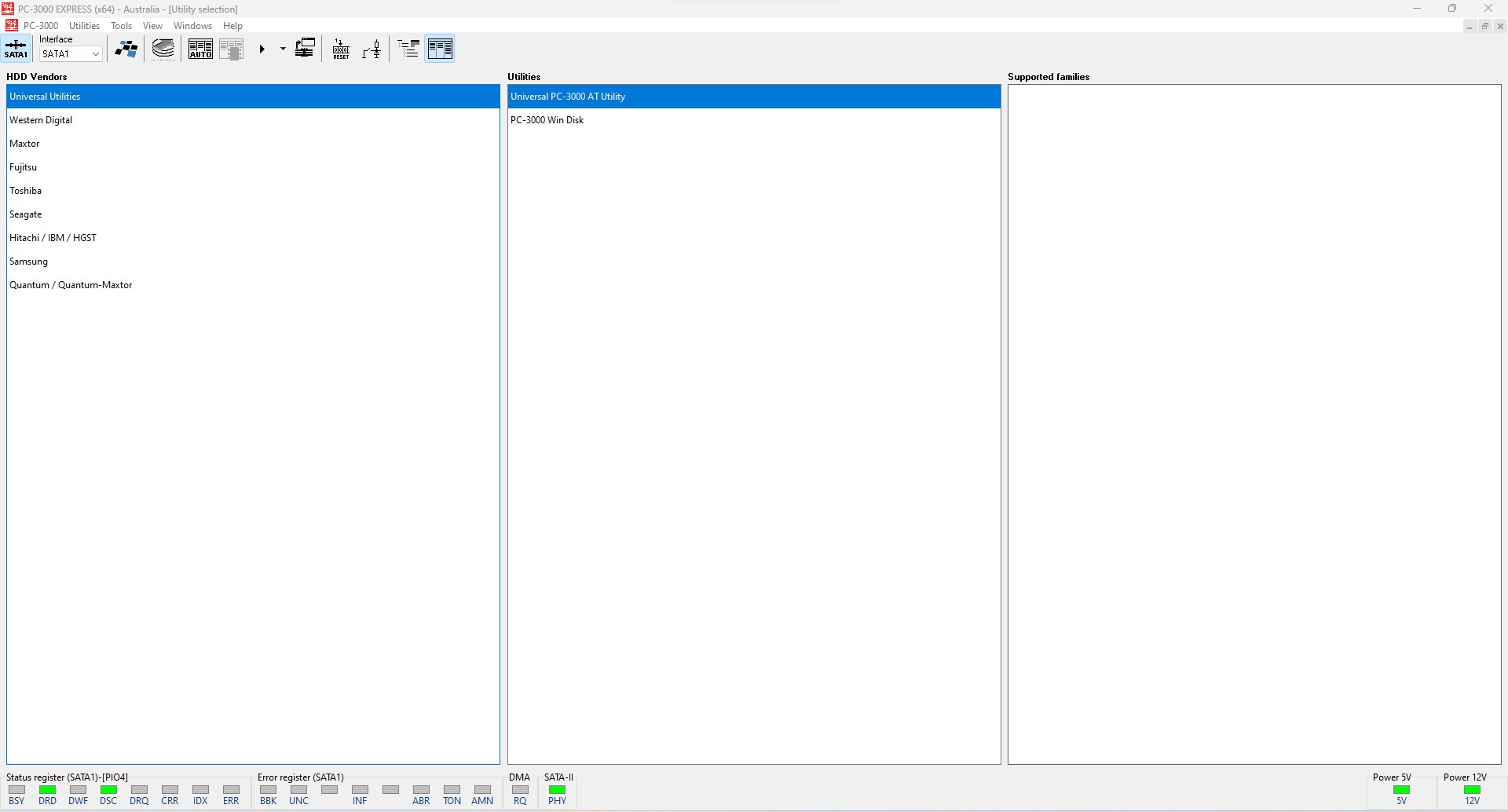This screenshot has width=1508, height=812.
Task: Toggle the three-column view icon
Action: click(x=440, y=49)
